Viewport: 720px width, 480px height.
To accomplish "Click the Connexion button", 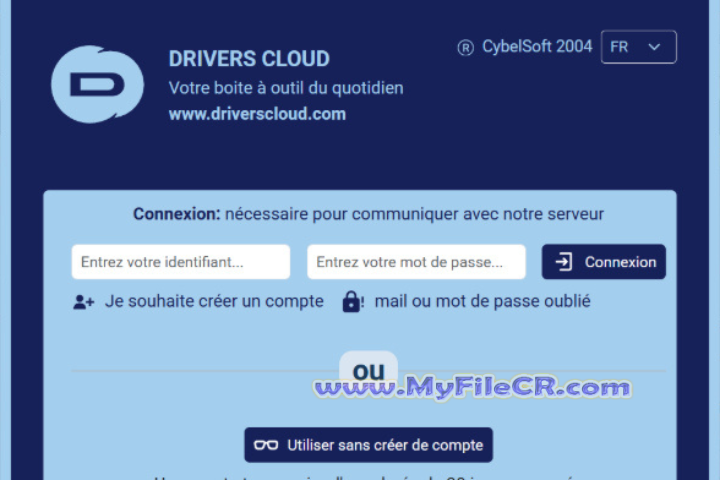I will click(603, 262).
